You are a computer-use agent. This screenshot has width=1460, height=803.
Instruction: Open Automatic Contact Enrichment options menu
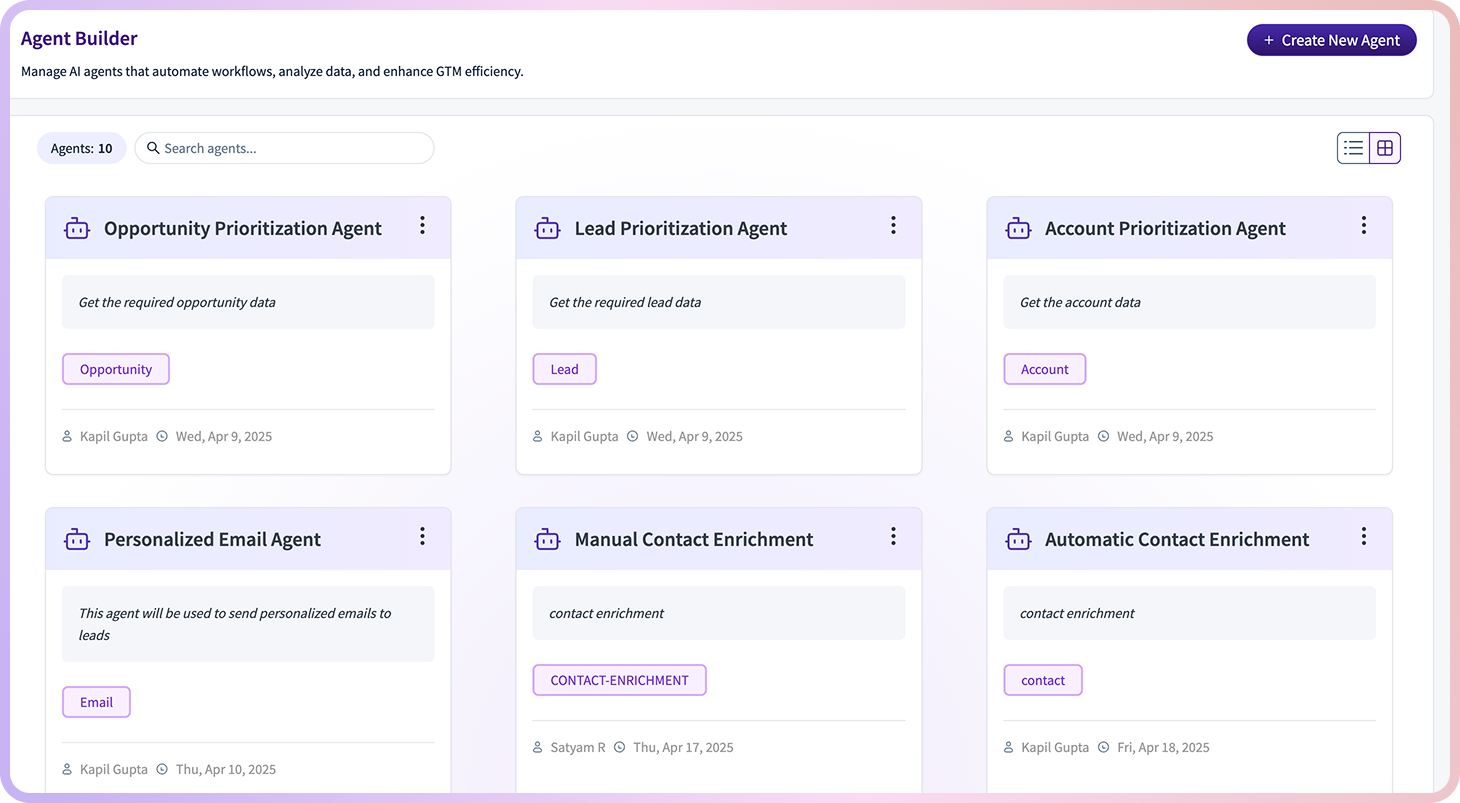point(1363,537)
